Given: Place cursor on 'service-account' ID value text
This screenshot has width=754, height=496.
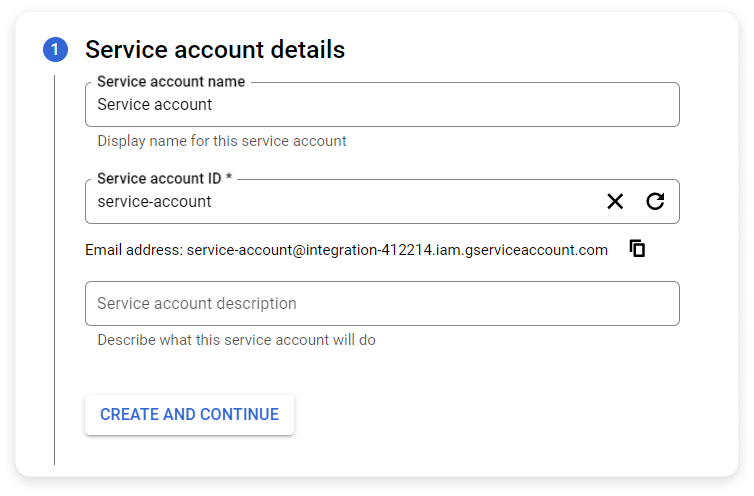Looking at the screenshot, I should tap(154, 202).
